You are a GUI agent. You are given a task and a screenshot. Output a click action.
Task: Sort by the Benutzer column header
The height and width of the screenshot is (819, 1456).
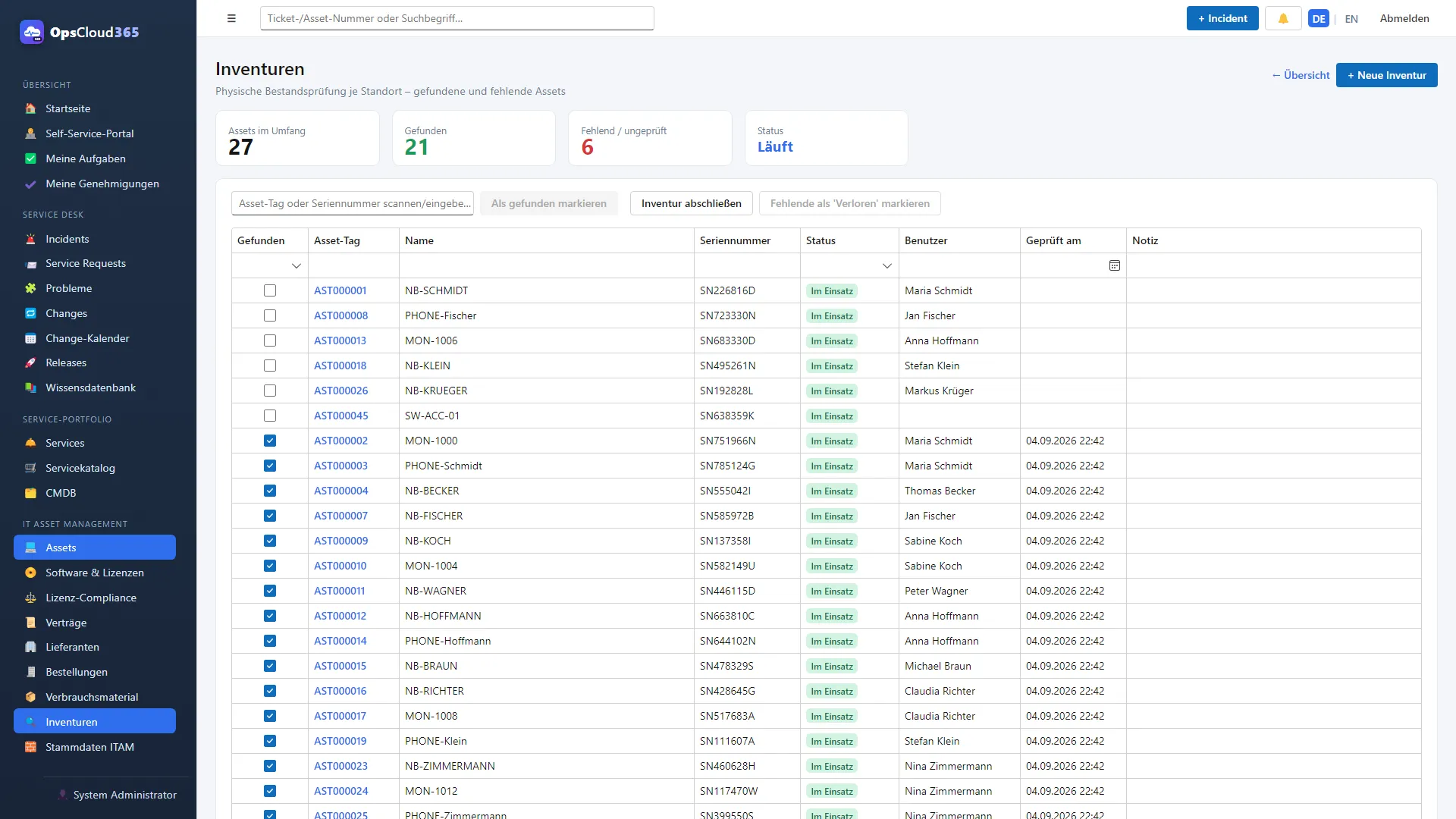[959, 240]
